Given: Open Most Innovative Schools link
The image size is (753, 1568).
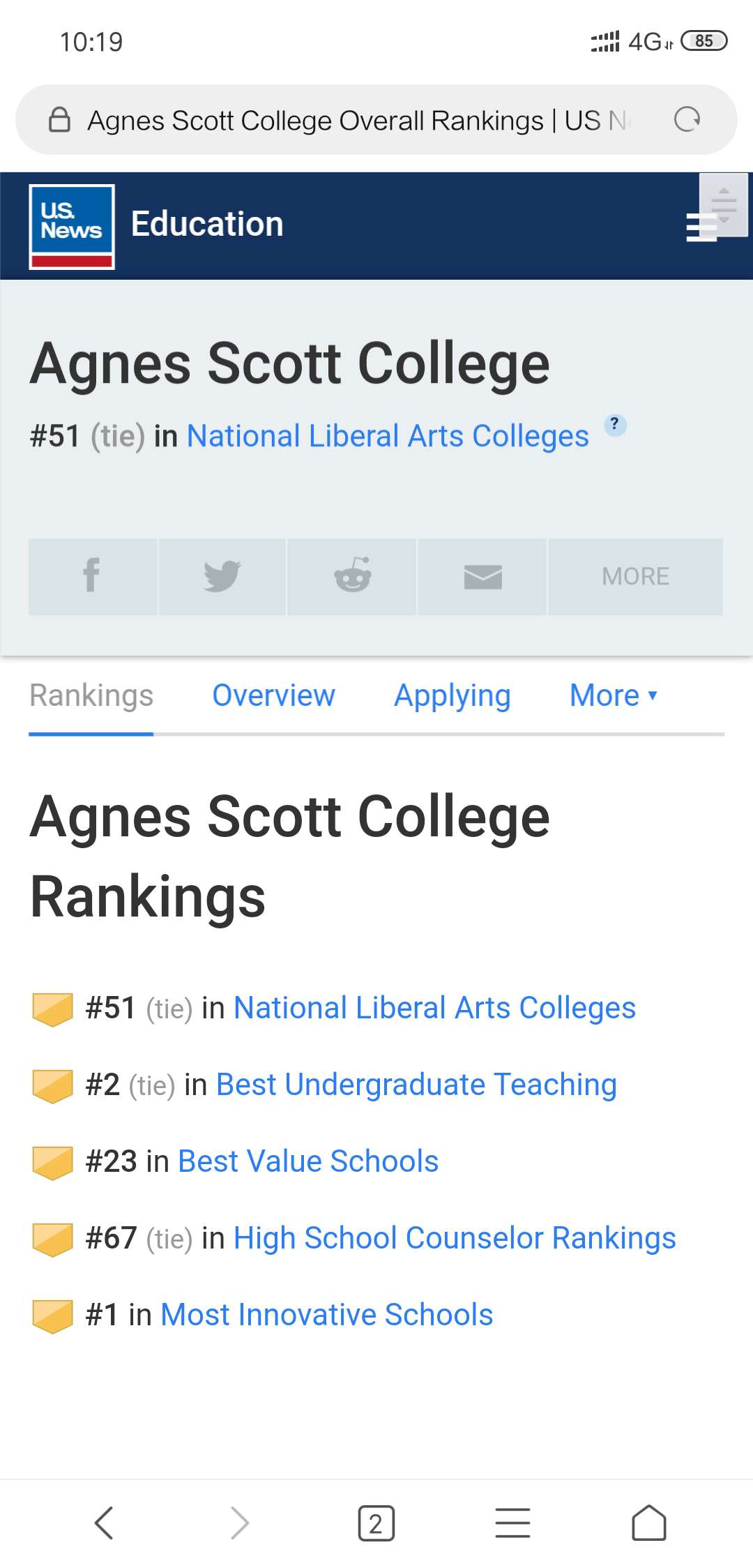Looking at the screenshot, I should 326,1315.
